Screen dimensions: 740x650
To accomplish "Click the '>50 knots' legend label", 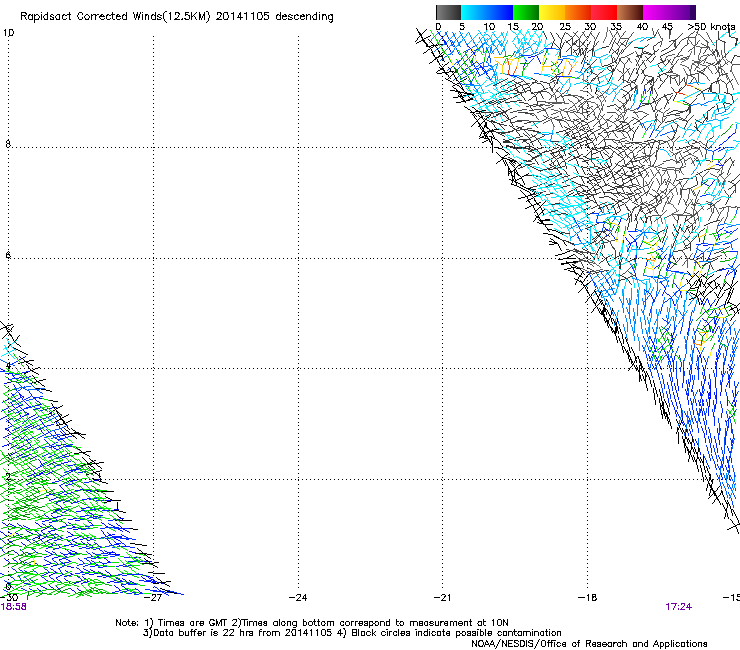I will (712, 27).
